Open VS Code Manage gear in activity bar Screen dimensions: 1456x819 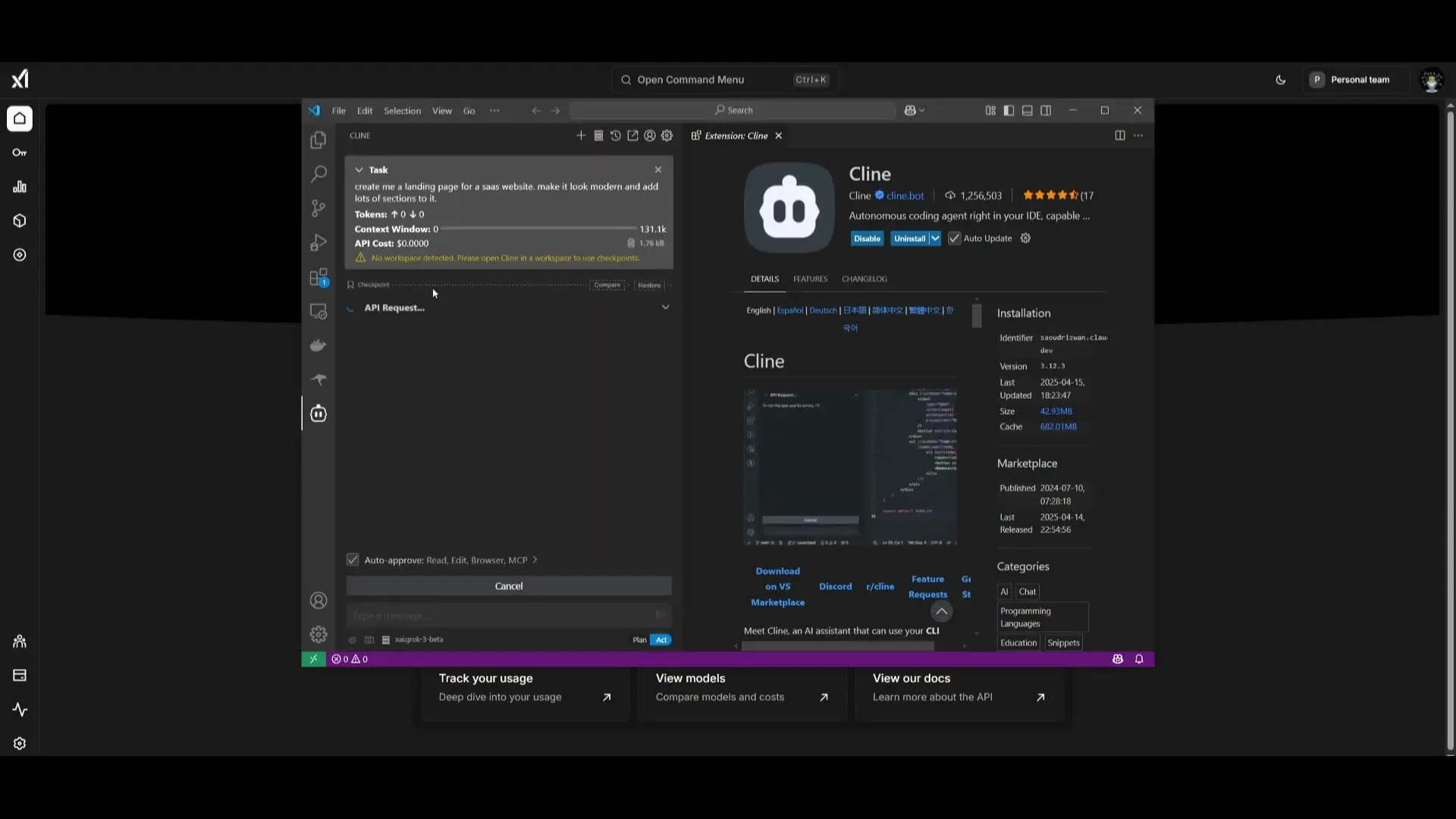click(x=318, y=635)
